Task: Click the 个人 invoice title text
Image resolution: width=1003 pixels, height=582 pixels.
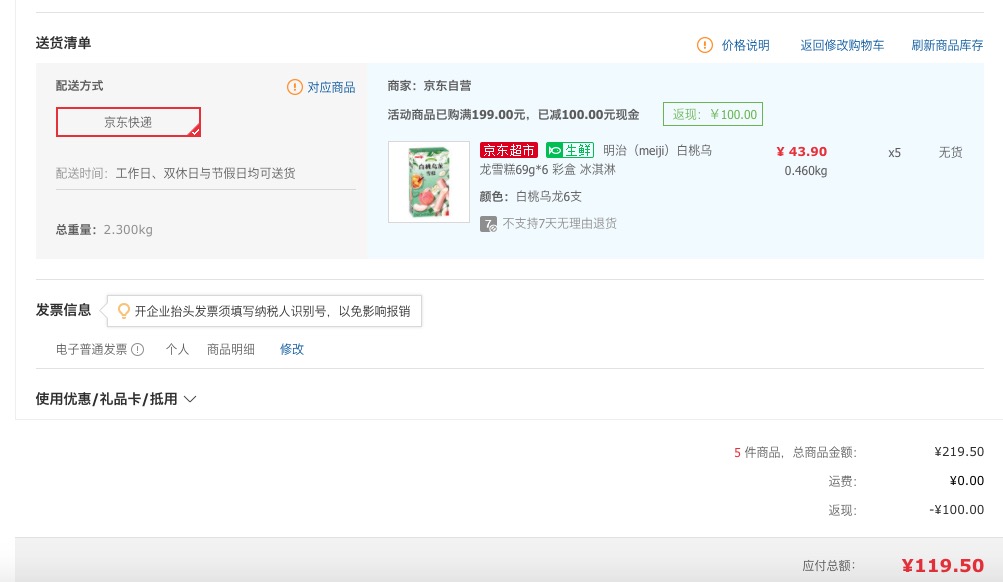Action: (x=177, y=349)
